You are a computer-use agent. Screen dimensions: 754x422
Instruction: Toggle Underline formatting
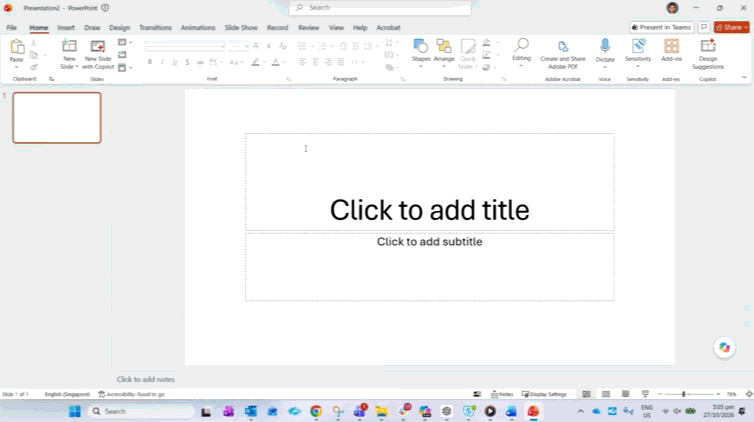tap(175, 62)
